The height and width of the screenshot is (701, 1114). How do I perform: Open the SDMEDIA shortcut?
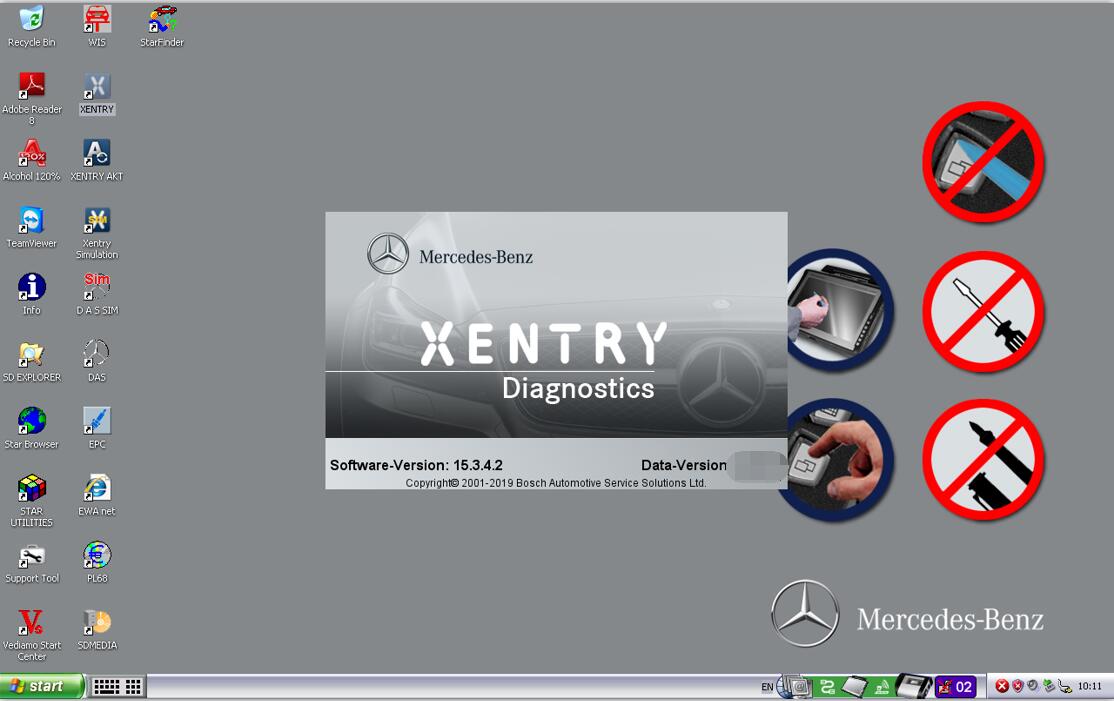[97, 629]
